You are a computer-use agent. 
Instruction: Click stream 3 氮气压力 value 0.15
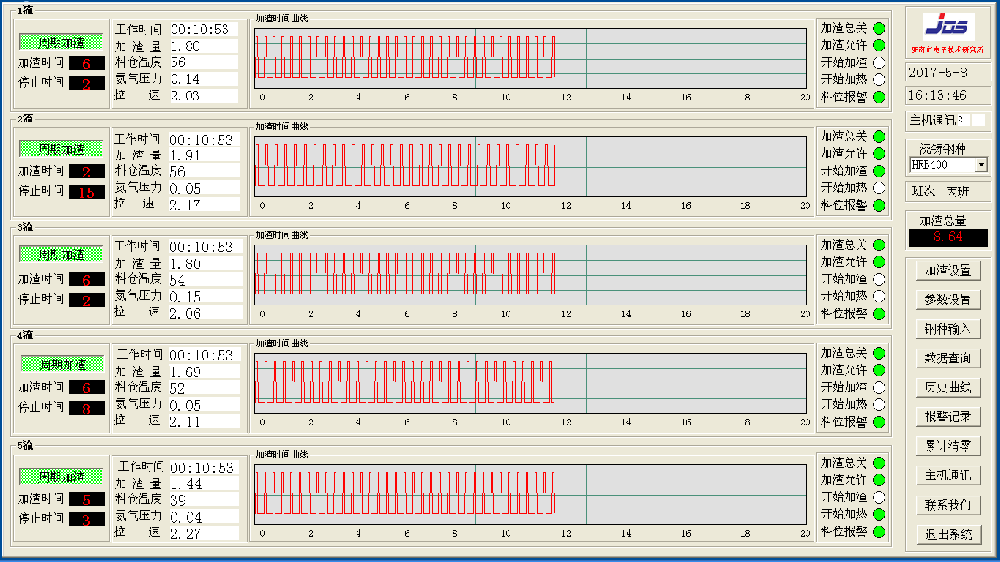(204, 297)
